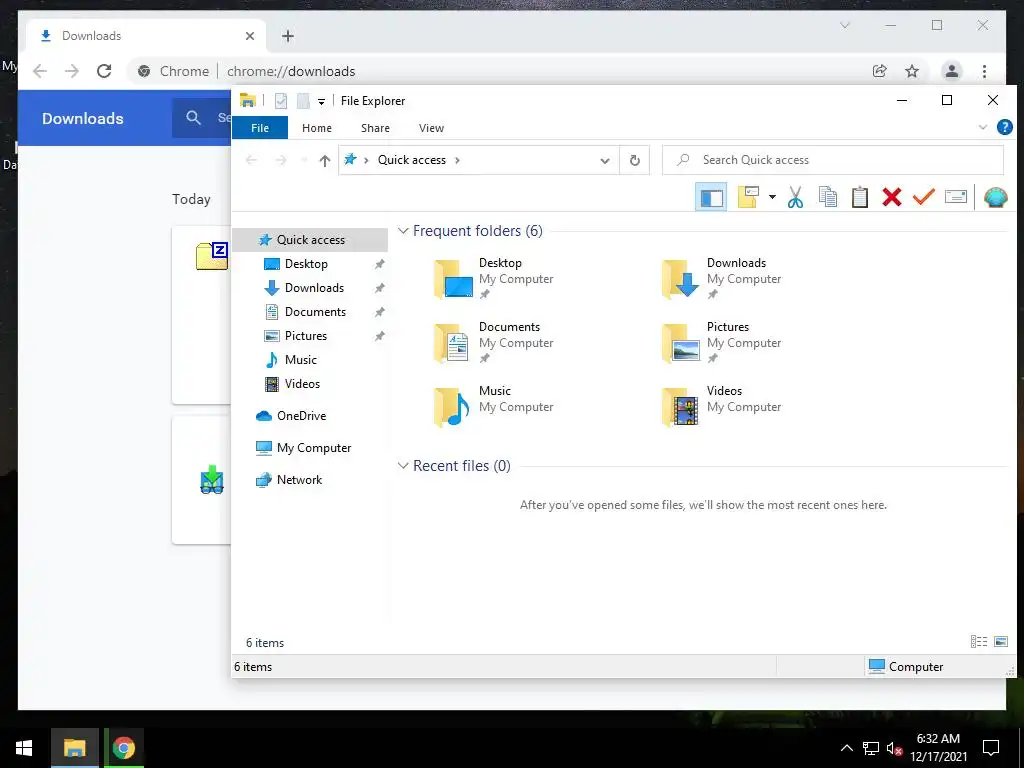Select Music in the navigation pane

click(300, 360)
